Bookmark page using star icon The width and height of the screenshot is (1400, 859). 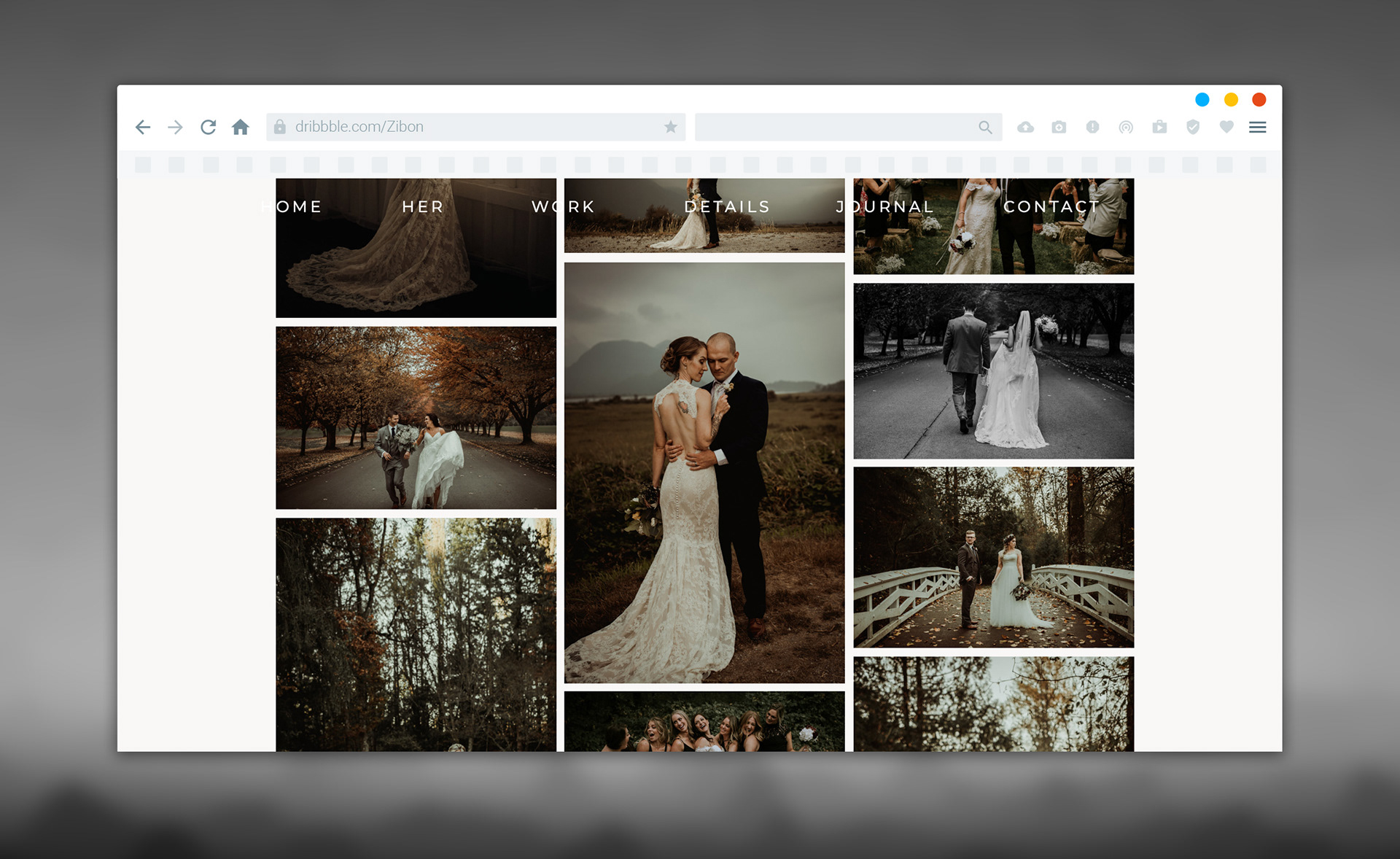tap(670, 127)
